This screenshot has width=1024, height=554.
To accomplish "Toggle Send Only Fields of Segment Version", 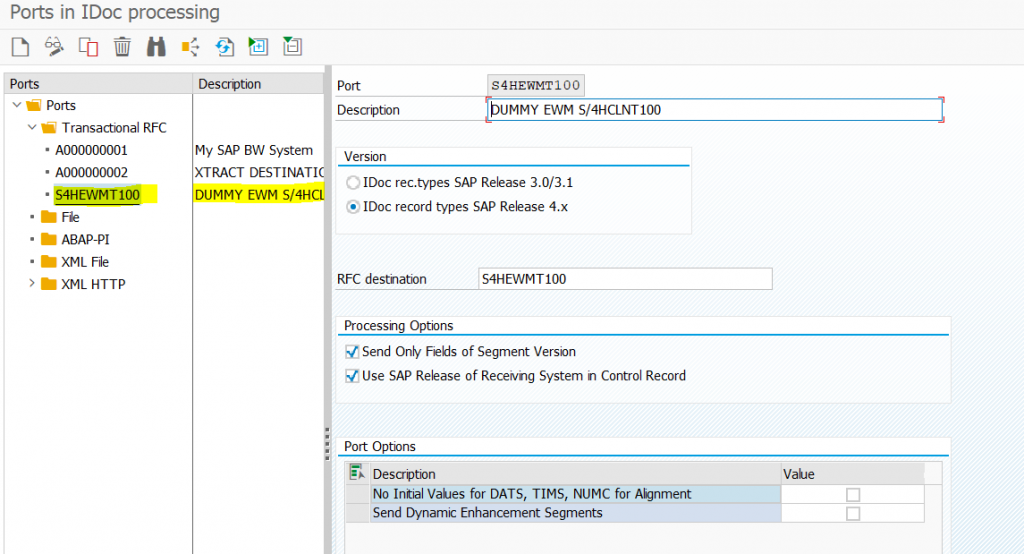I will [x=352, y=351].
